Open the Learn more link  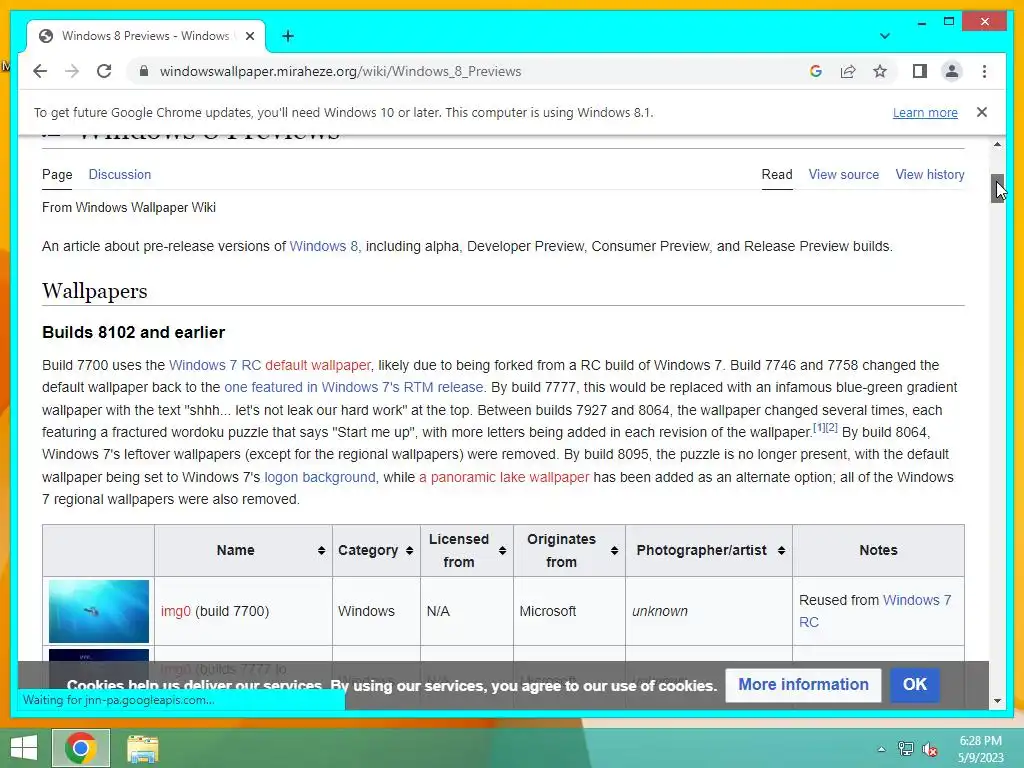pyautogui.click(x=925, y=112)
